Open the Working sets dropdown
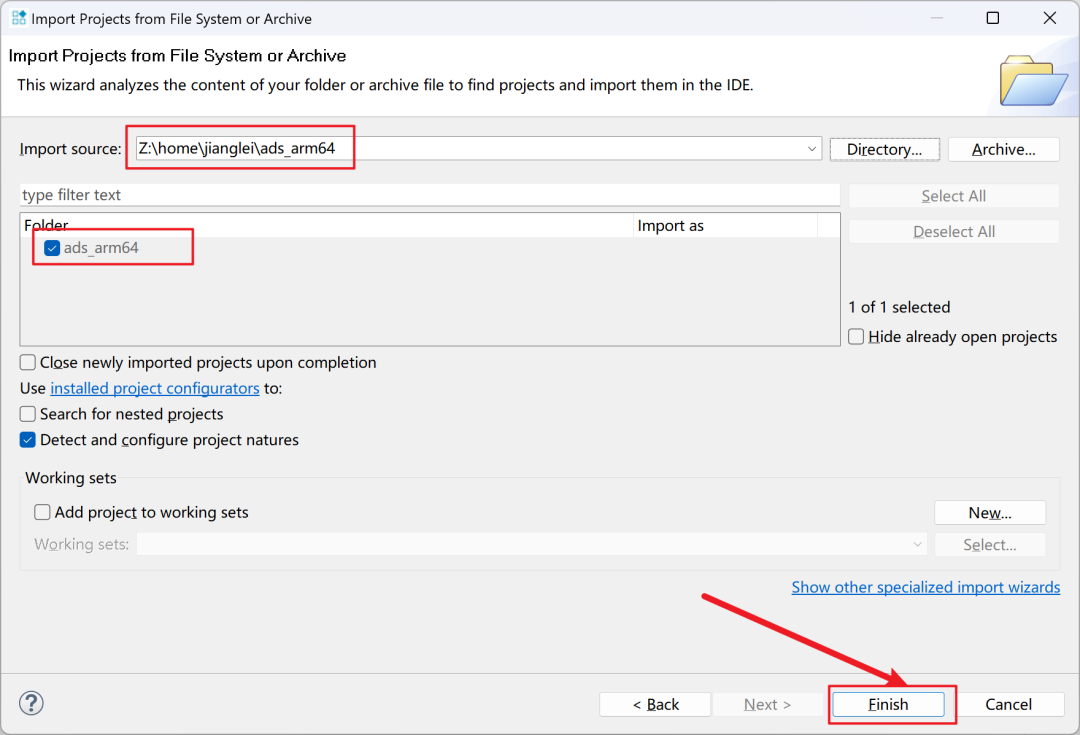Image resolution: width=1080 pixels, height=735 pixels. coord(917,544)
